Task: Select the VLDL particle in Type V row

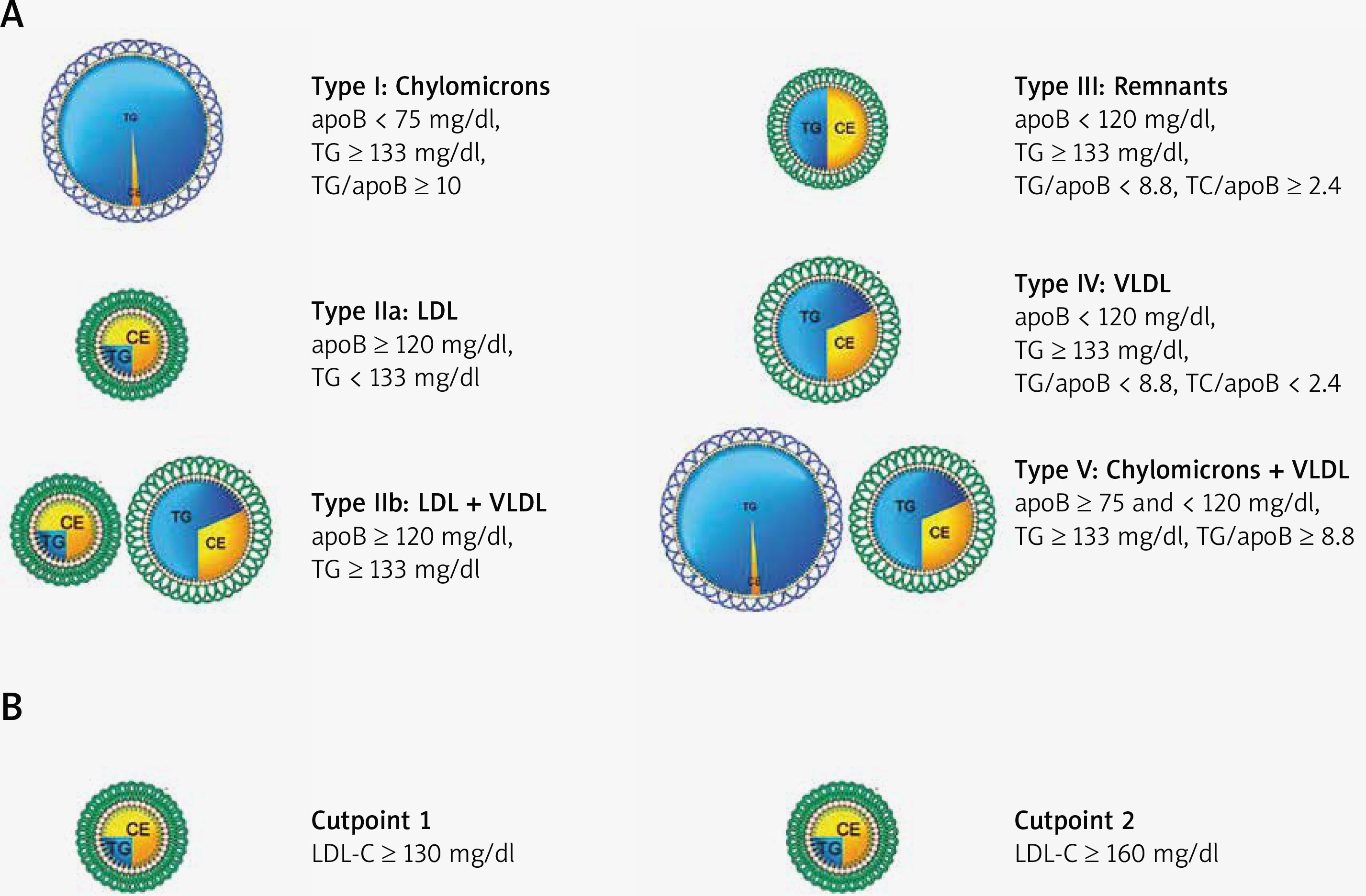Action: (x=922, y=519)
